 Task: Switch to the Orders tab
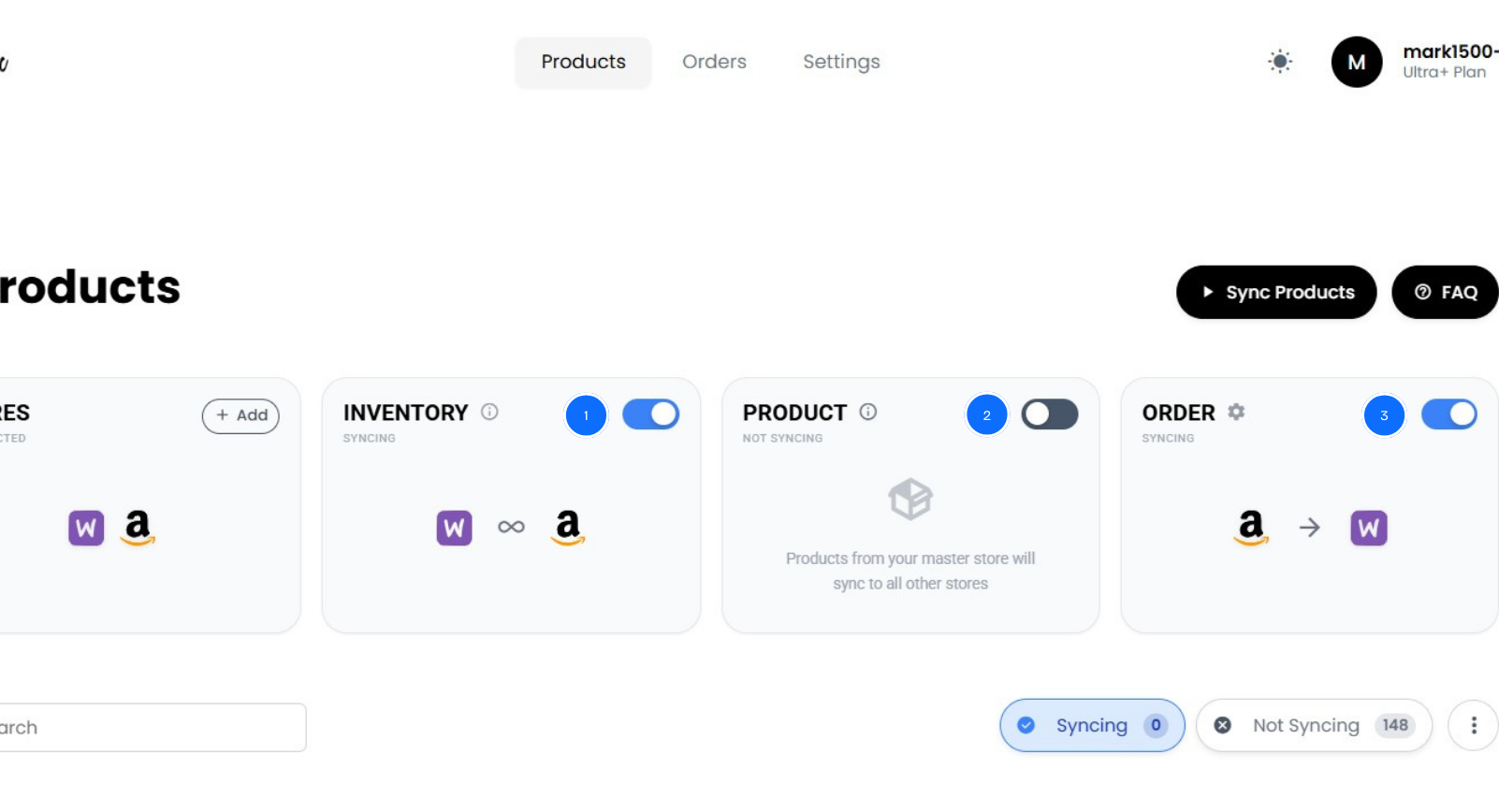[x=714, y=62]
